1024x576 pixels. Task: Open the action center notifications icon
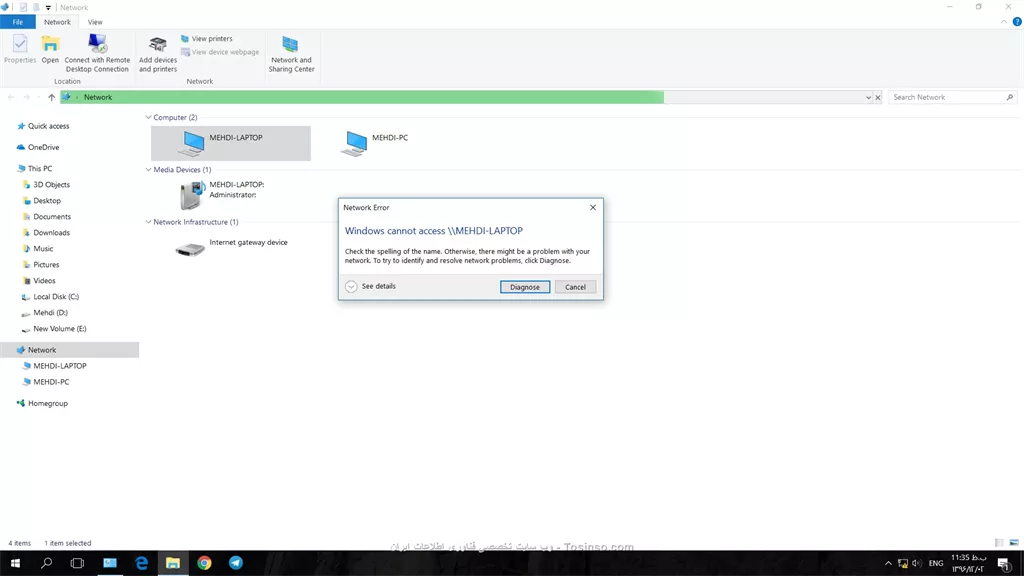(1004, 564)
